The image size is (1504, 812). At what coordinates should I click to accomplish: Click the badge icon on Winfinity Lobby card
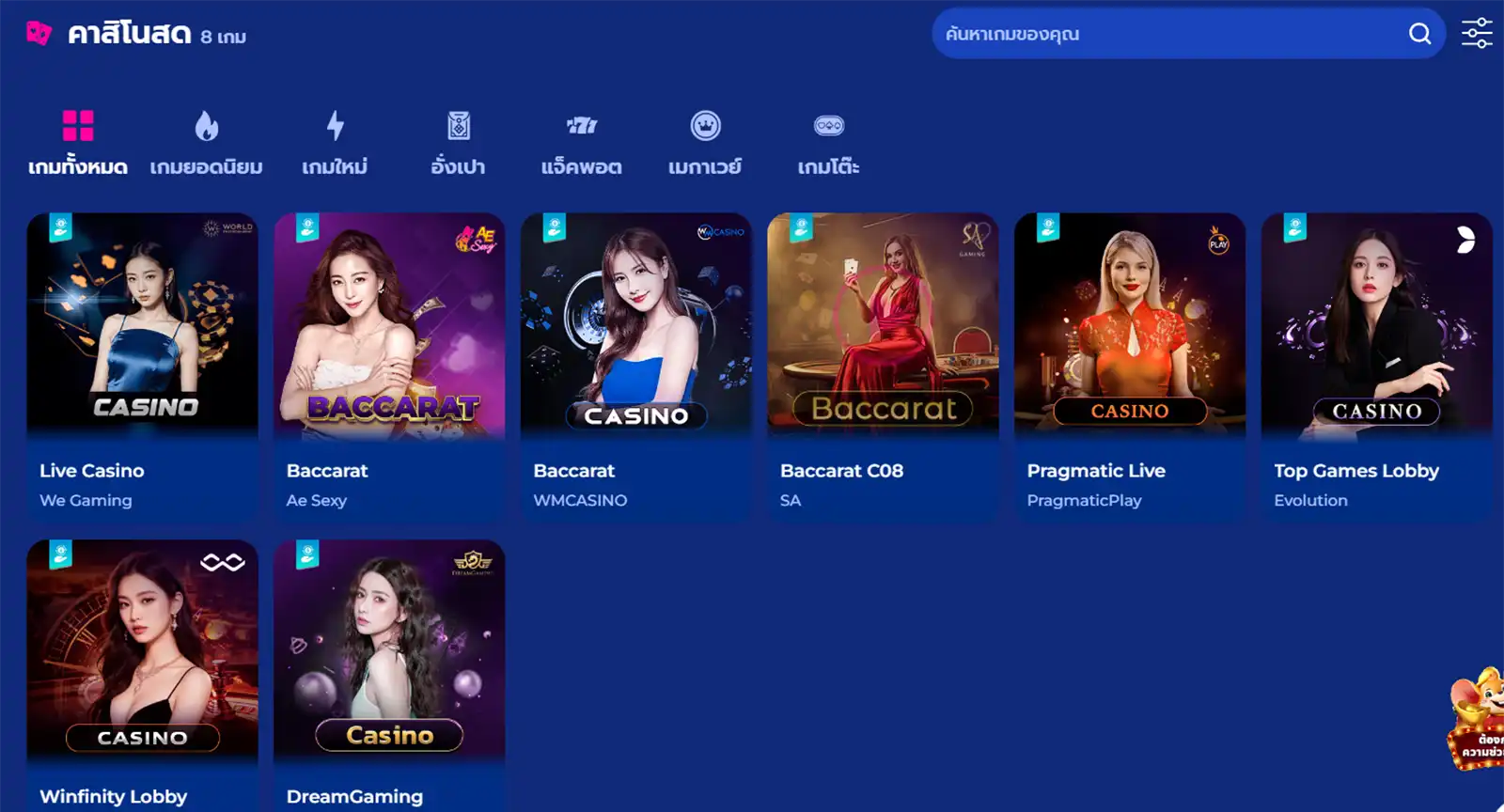61,554
